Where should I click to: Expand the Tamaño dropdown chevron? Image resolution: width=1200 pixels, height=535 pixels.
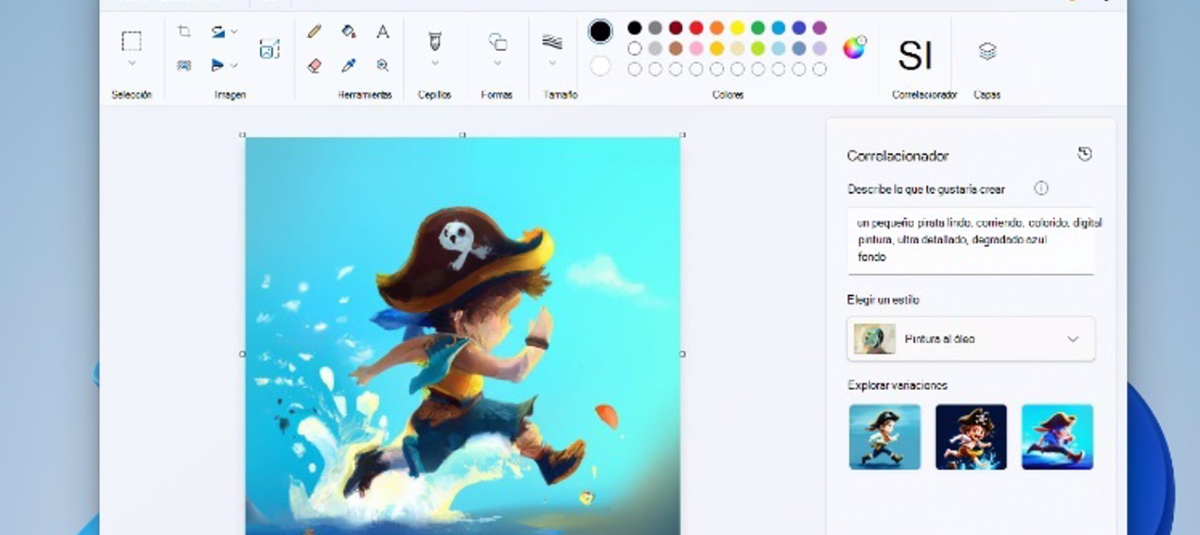click(552, 64)
